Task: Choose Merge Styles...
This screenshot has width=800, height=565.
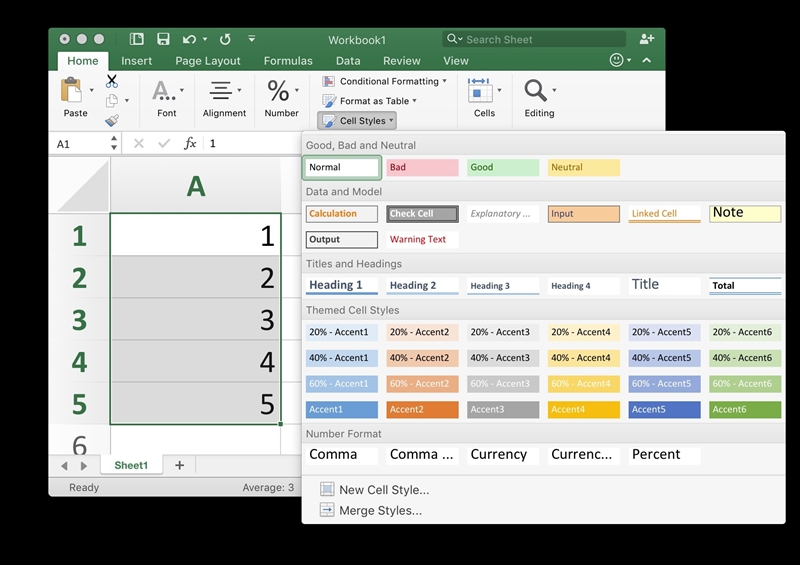Action: tap(381, 510)
